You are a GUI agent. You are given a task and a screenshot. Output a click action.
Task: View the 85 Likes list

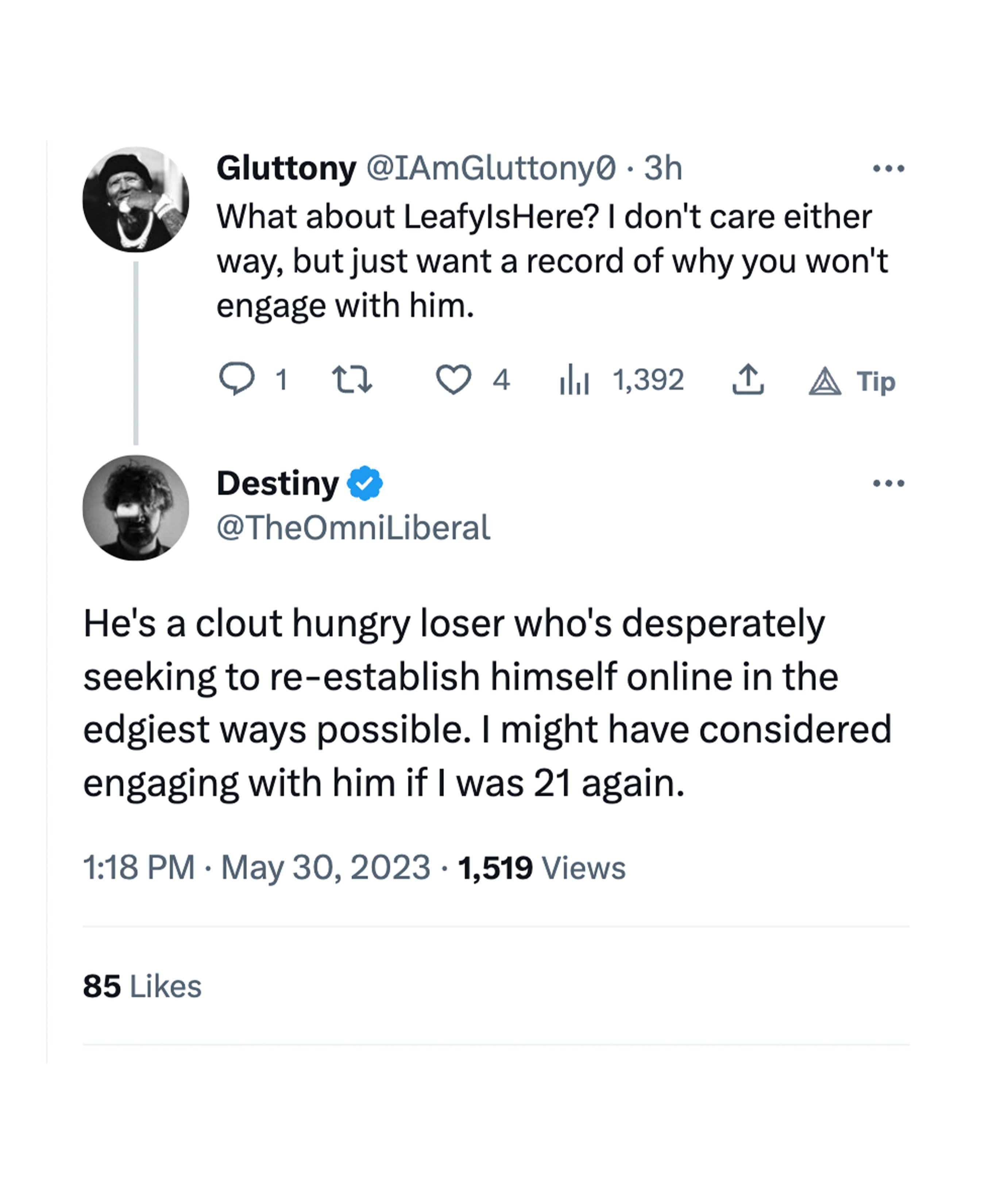pos(142,986)
